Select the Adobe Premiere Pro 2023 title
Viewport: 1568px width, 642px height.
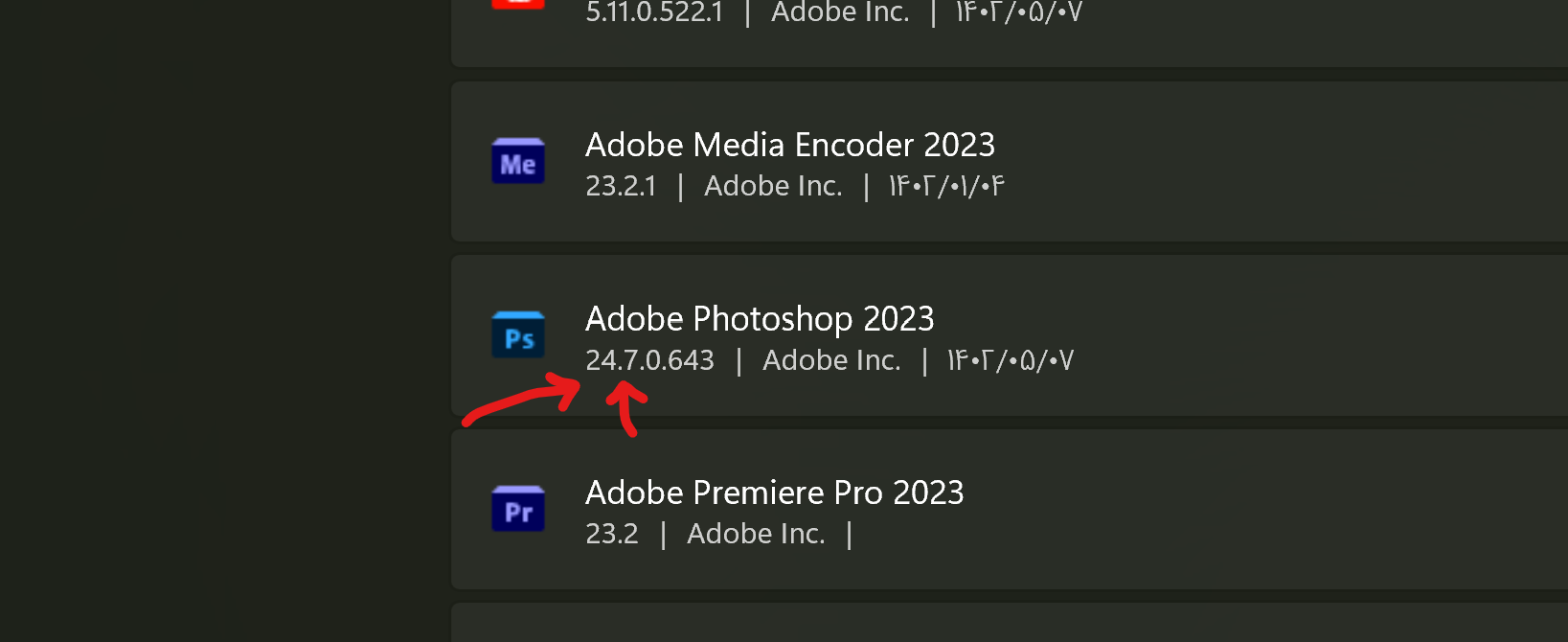774,493
